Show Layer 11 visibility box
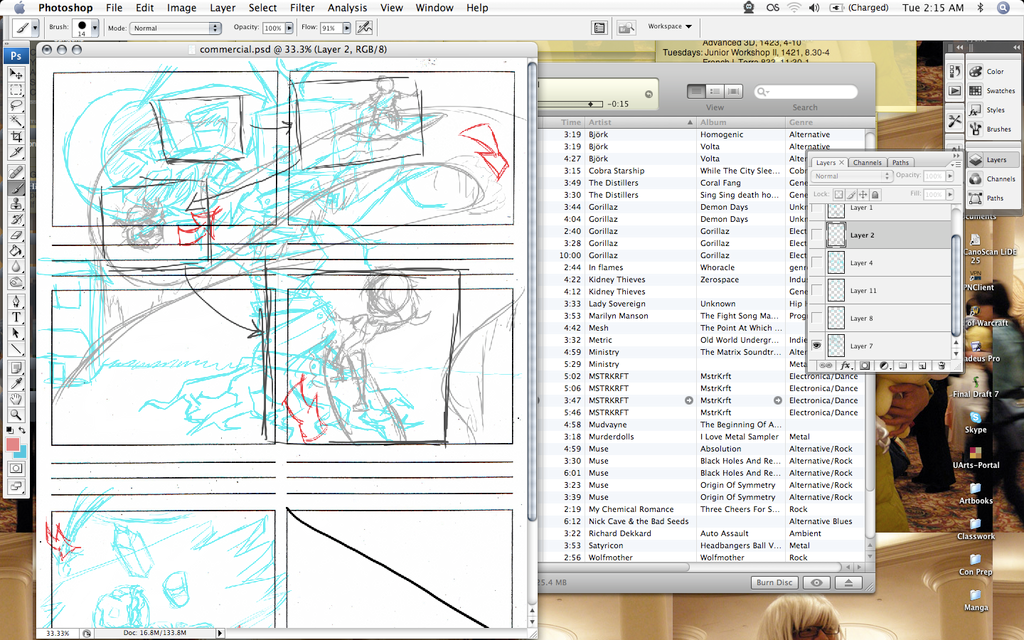This screenshot has height=640, width=1024. 816,291
